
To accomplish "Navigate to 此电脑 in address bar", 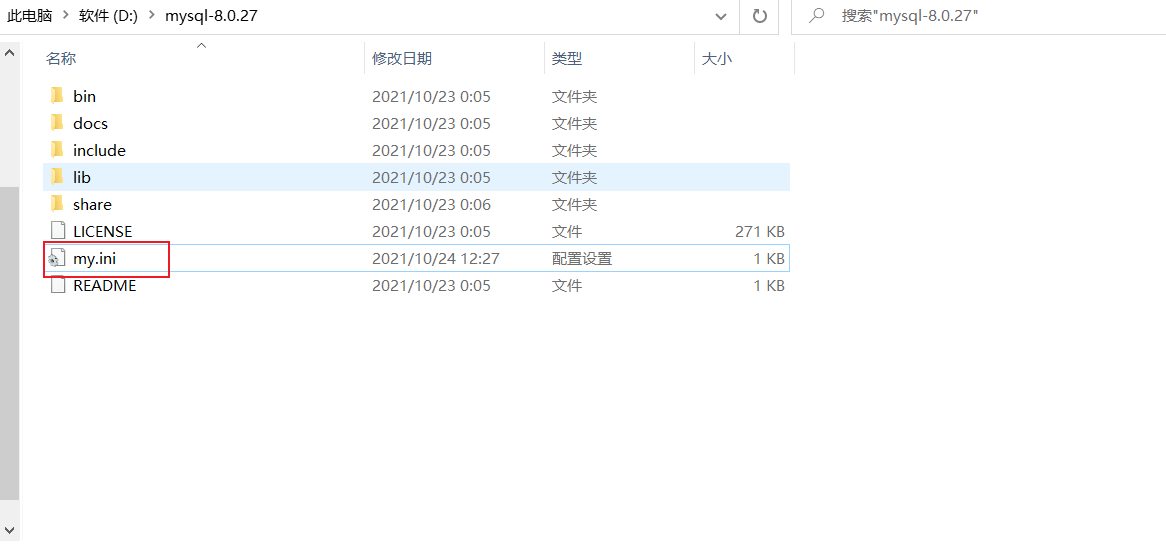I will [30, 16].
